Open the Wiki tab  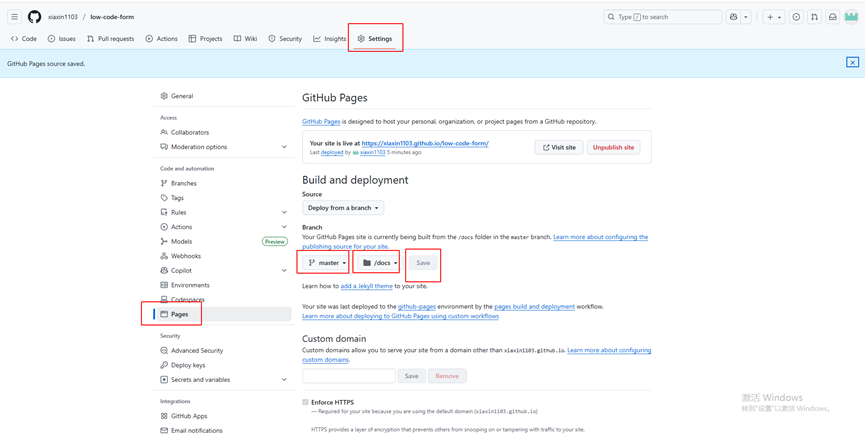click(x=245, y=39)
